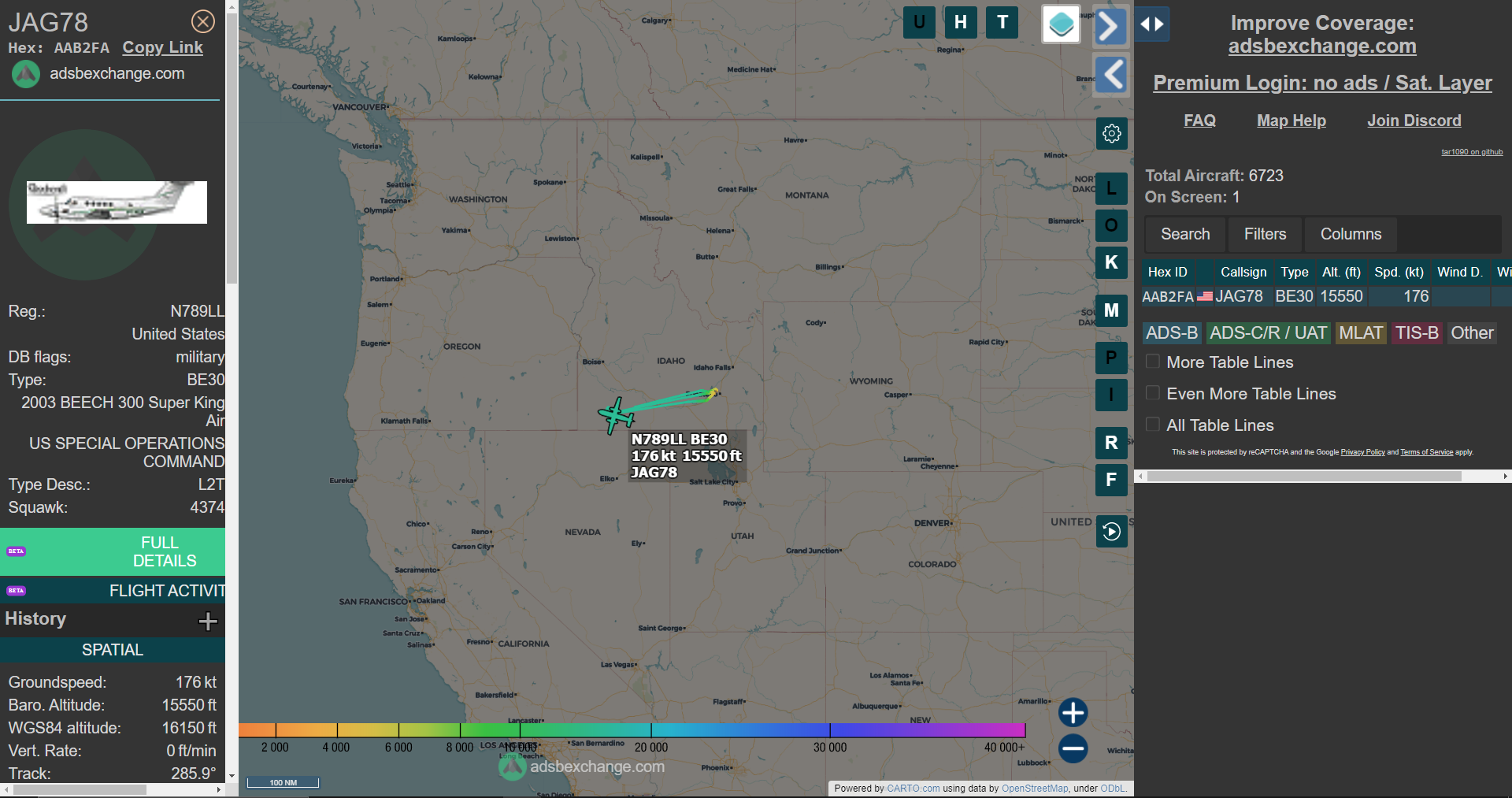The height and width of the screenshot is (798, 1512).
Task: Toggle sidebar width double-arrow button
Action: point(1152,24)
